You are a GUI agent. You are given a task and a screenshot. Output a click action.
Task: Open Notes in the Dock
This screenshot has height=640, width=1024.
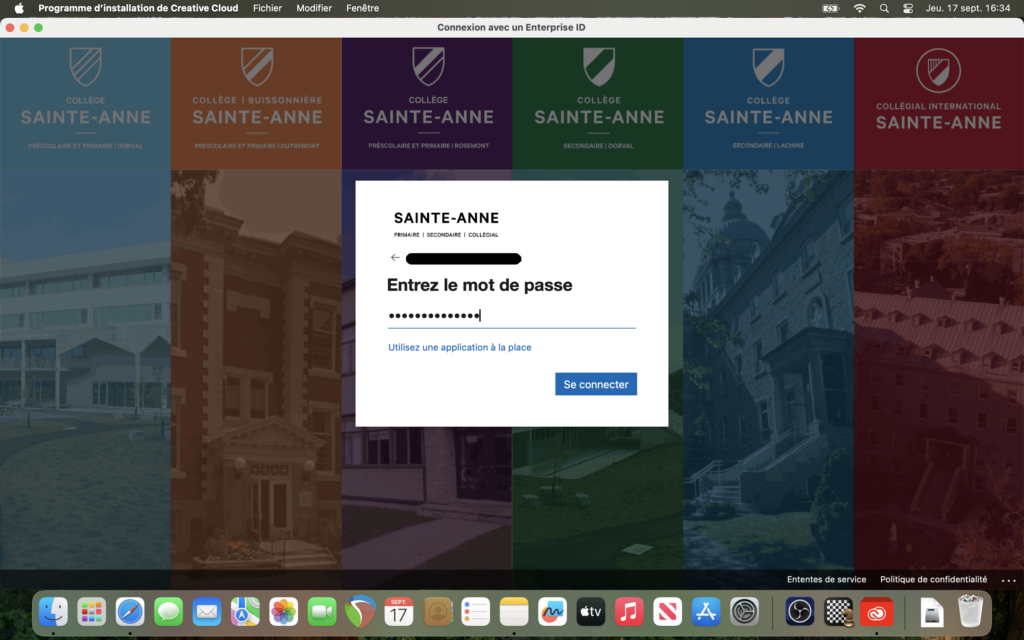(x=514, y=612)
